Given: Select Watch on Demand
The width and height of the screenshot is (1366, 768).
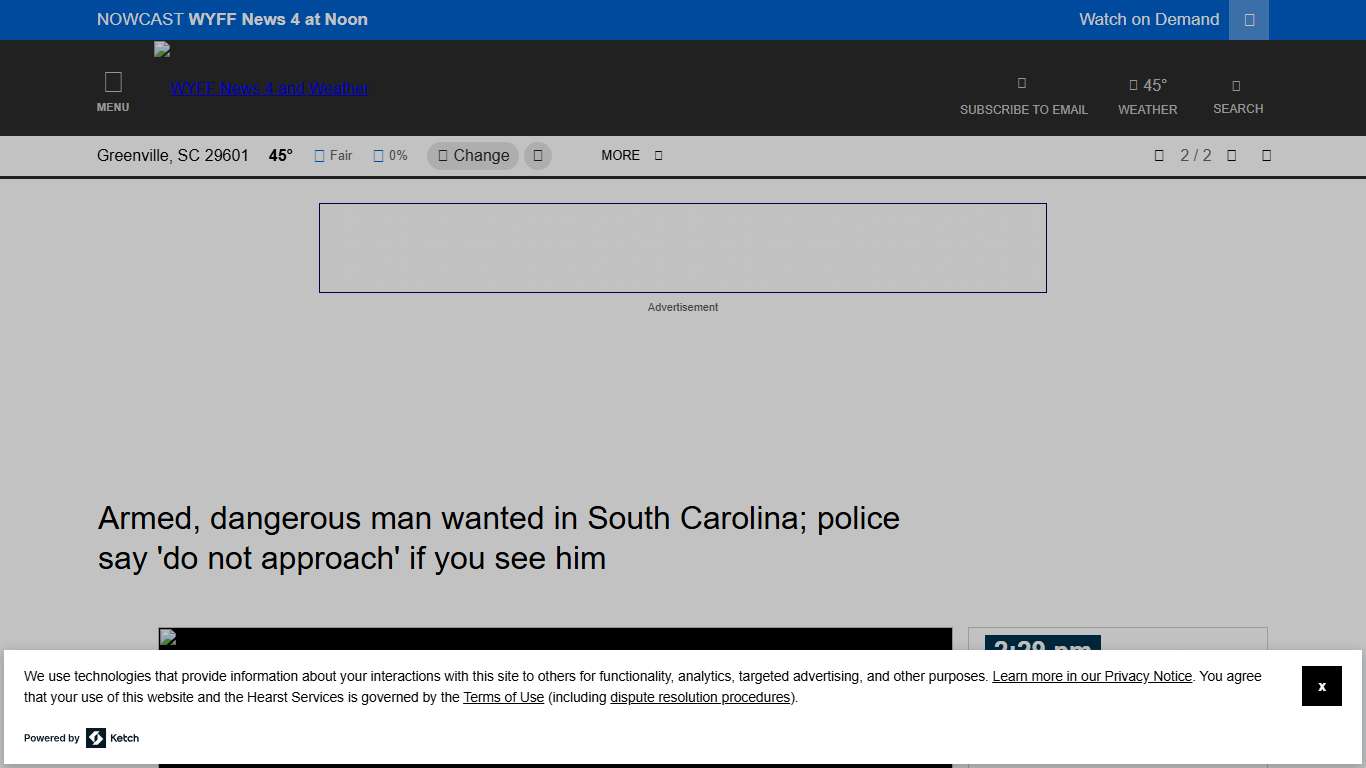Looking at the screenshot, I should [1148, 19].
